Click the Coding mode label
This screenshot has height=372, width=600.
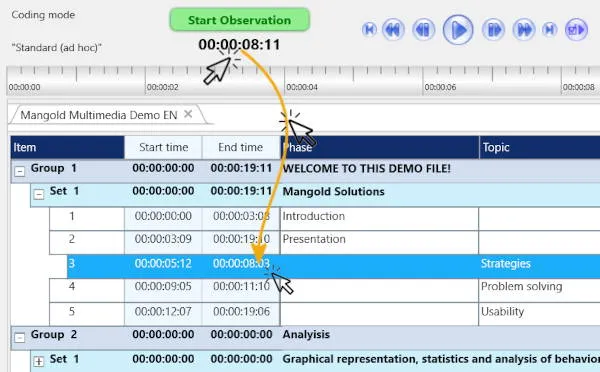(x=43, y=15)
